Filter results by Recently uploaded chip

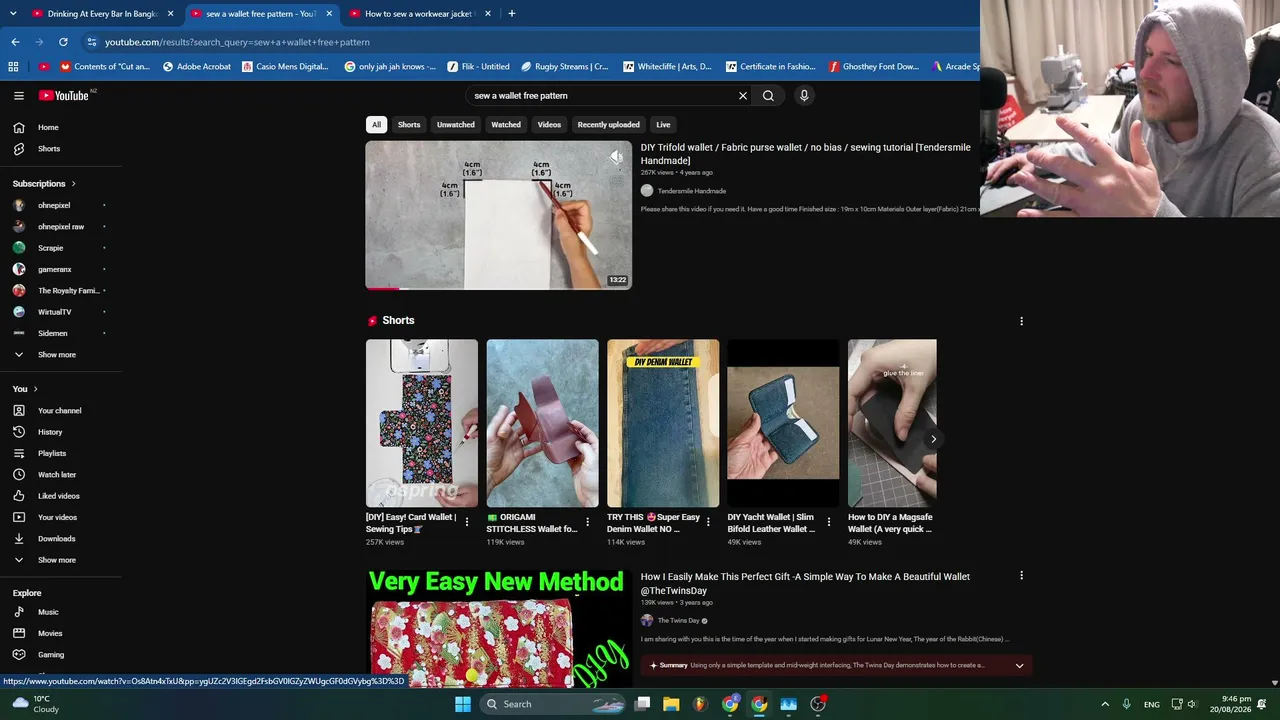coord(608,125)
